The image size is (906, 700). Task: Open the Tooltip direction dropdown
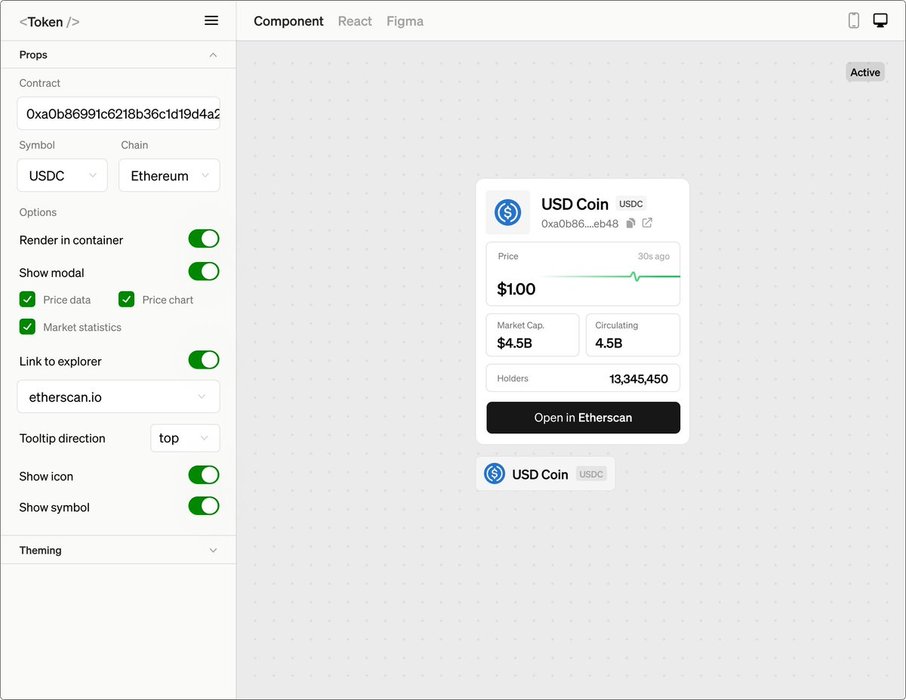point(185,438)
